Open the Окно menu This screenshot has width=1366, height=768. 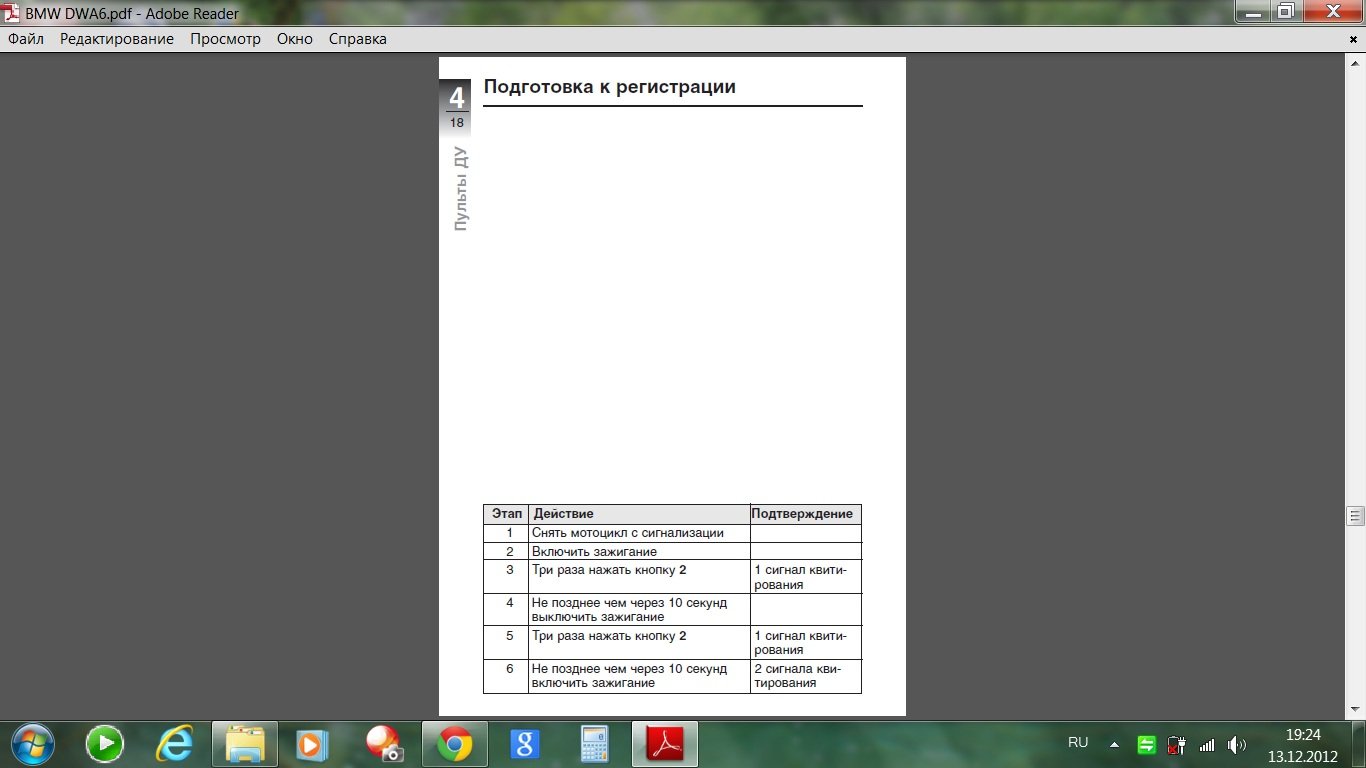click(x=294, y=39)
